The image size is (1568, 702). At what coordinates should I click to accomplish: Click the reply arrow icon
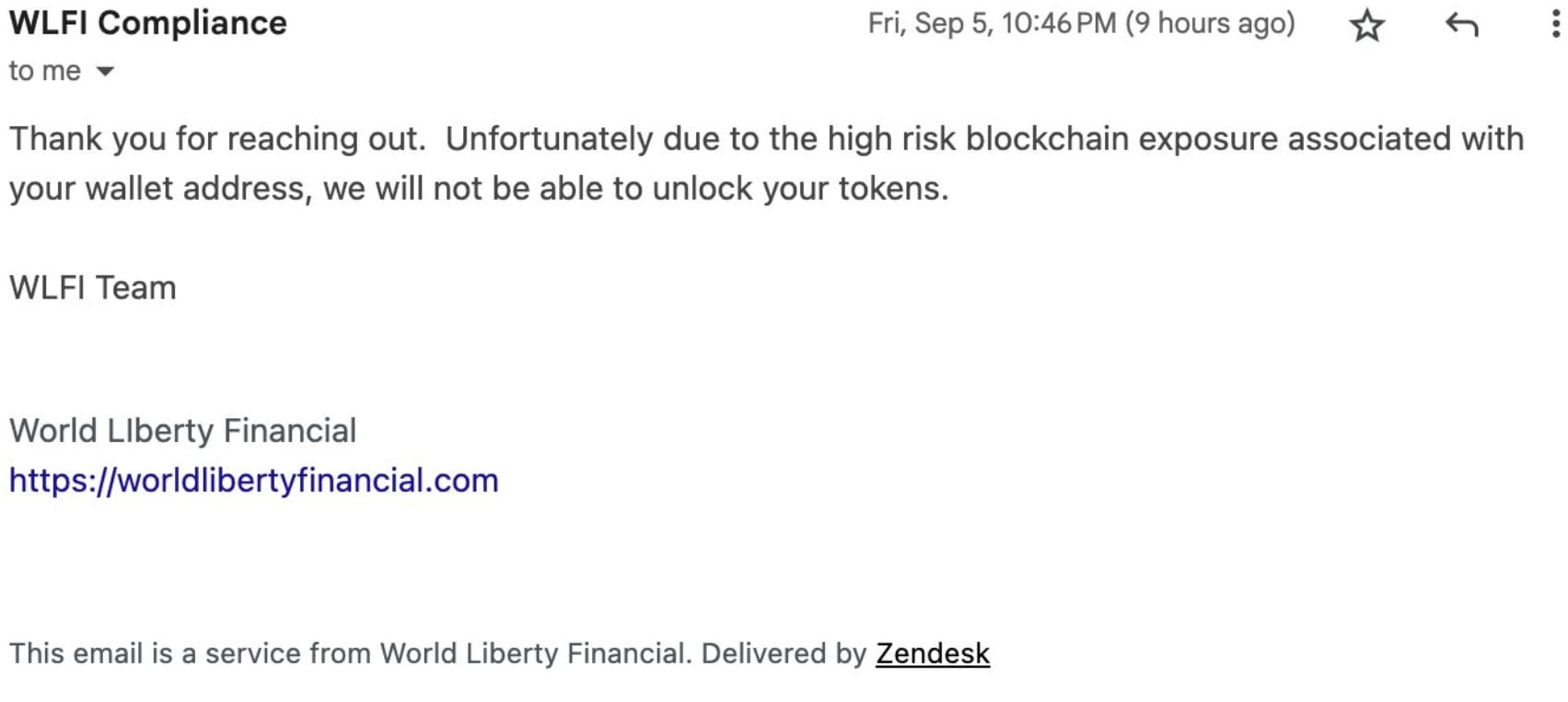click(1462, 25)
